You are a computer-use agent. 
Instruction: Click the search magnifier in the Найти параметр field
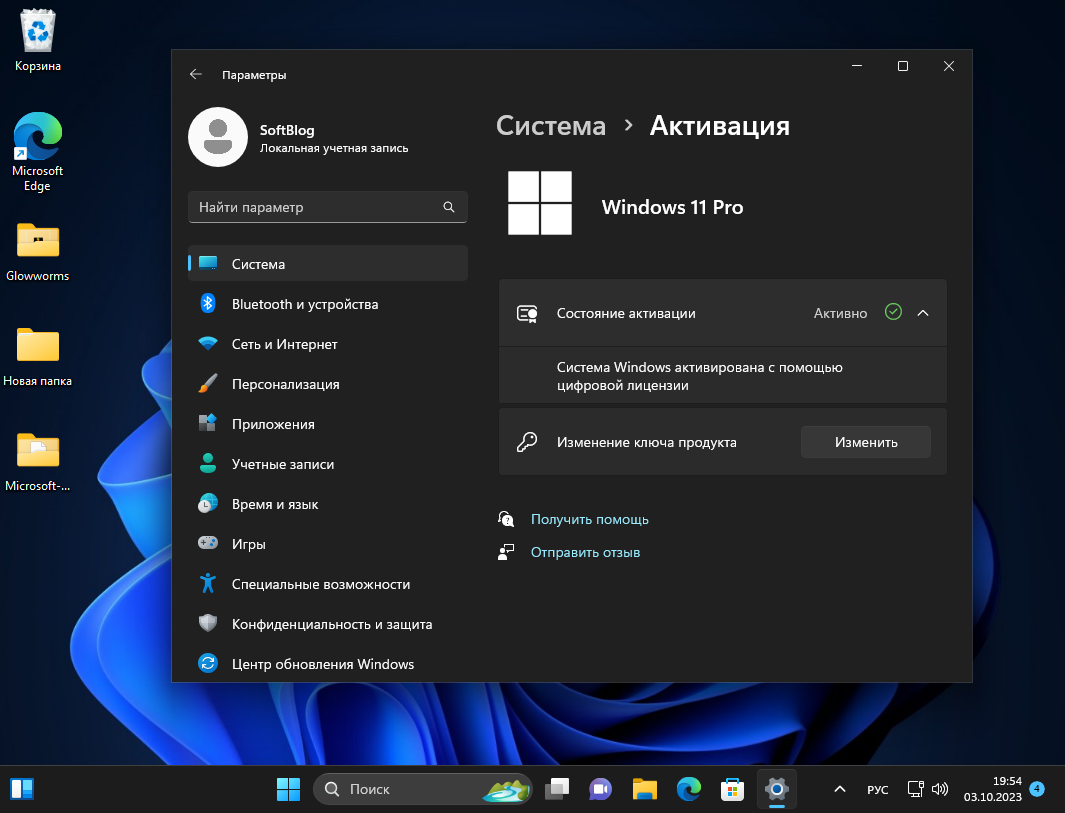tap(448, 207)
